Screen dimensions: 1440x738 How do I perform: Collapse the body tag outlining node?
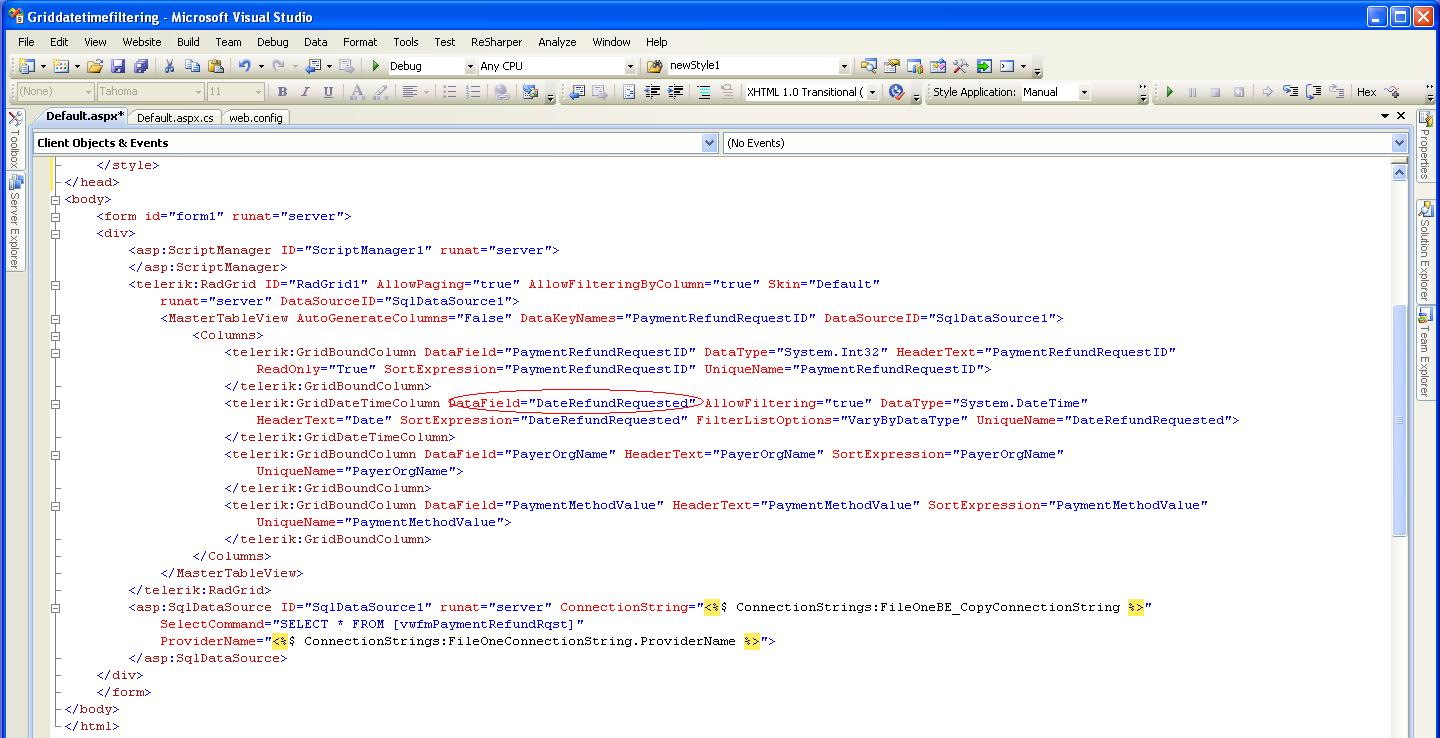coord(56,199)
